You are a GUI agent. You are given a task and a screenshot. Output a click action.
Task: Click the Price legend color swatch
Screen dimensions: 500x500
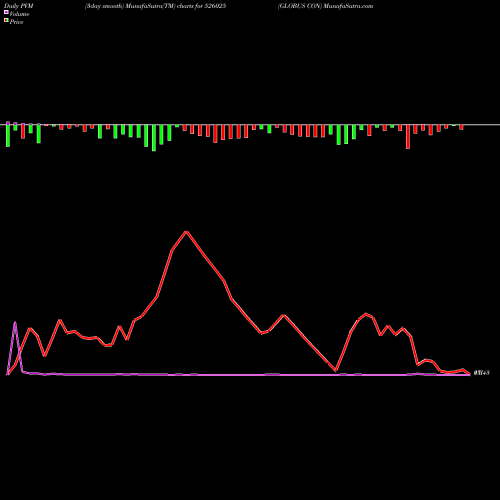[6, 20]
